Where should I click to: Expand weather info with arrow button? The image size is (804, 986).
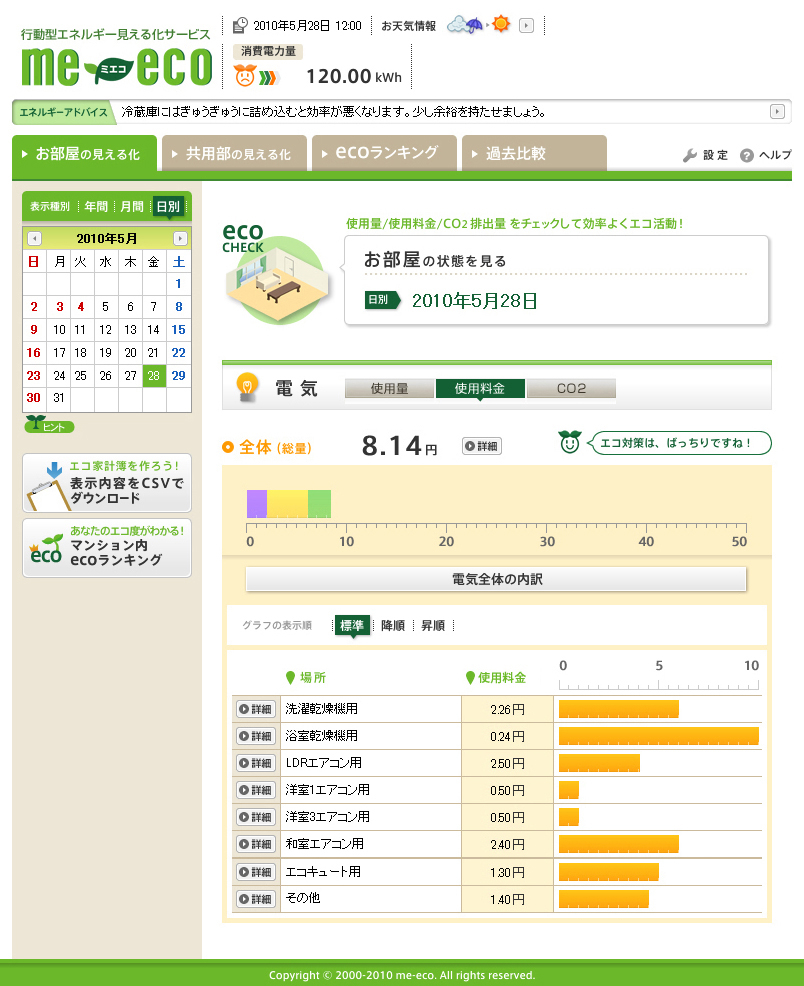[527, 26]
